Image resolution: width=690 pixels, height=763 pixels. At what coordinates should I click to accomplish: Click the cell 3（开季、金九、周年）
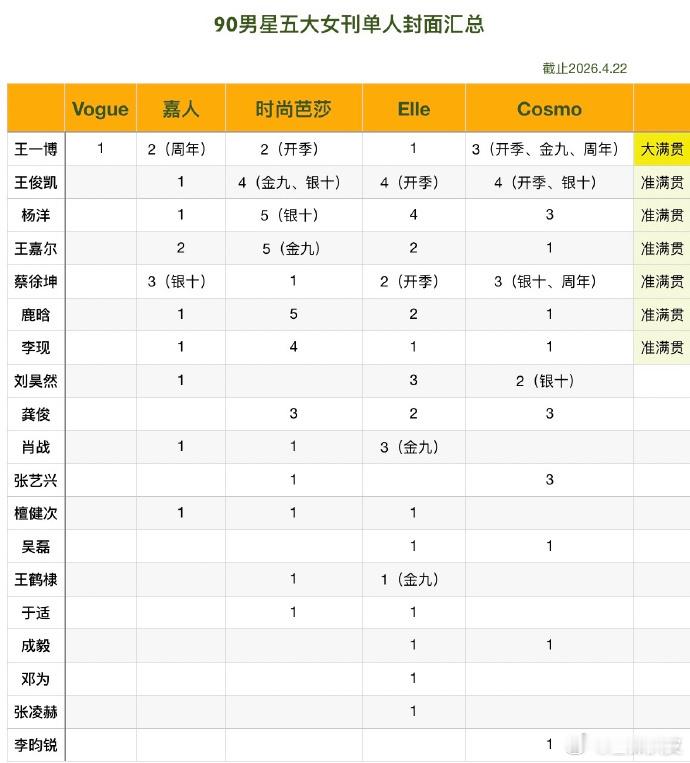click(x=549, y=149)
